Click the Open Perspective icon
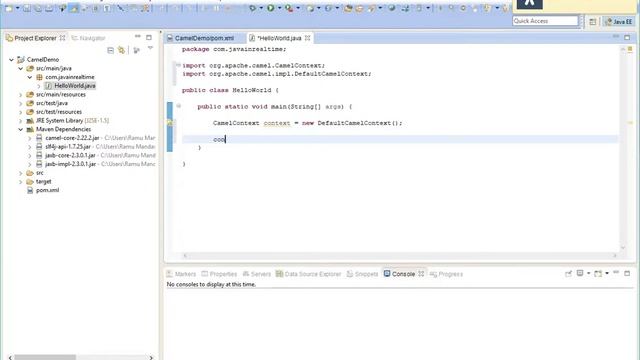Image resolution: width=640 pixels, height=360 pixels. pos(593,22)
